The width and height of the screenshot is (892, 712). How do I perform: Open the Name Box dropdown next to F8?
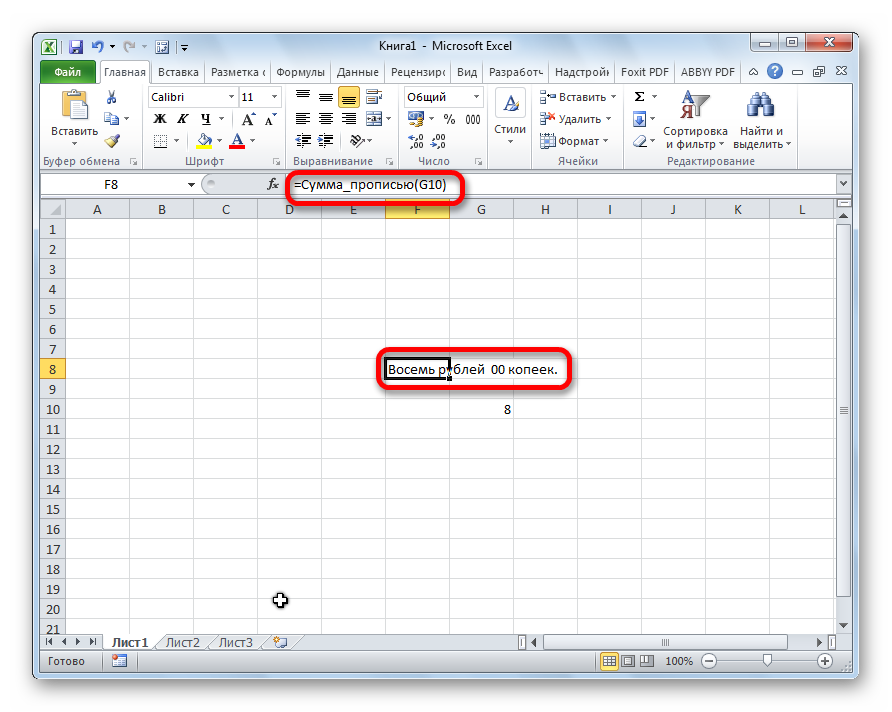coord(192,185)
